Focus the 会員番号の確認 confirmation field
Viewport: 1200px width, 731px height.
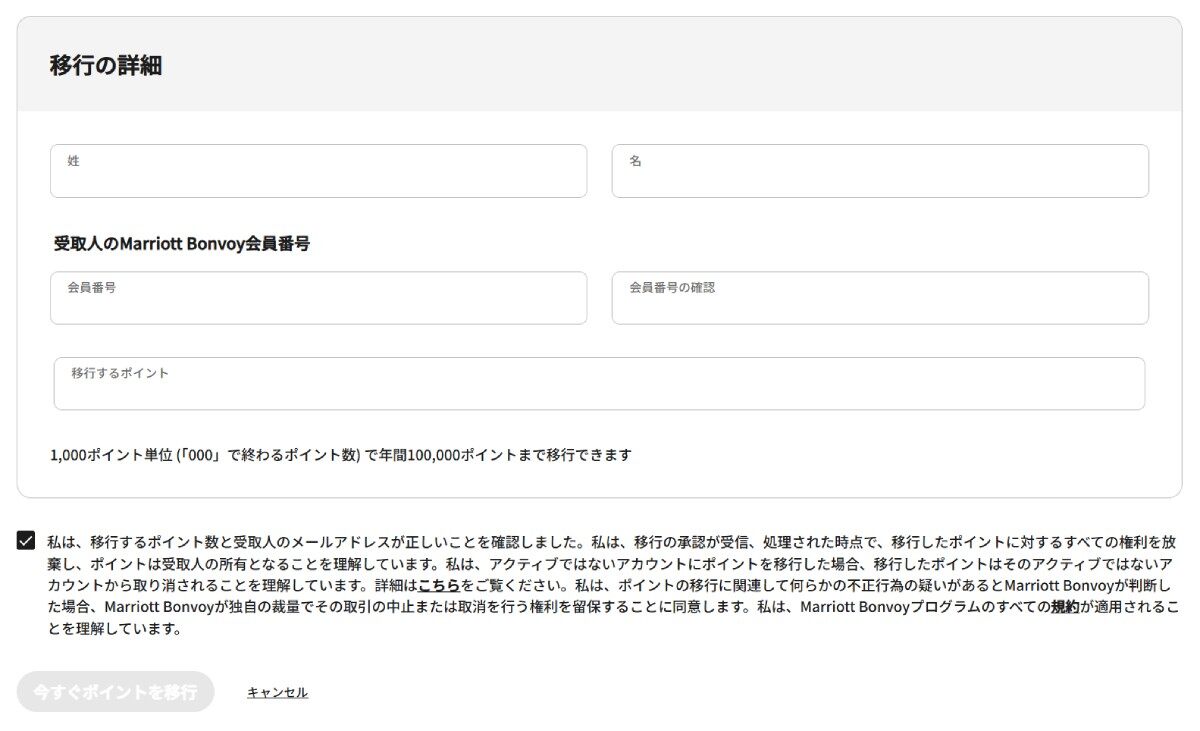click(880, 298)
